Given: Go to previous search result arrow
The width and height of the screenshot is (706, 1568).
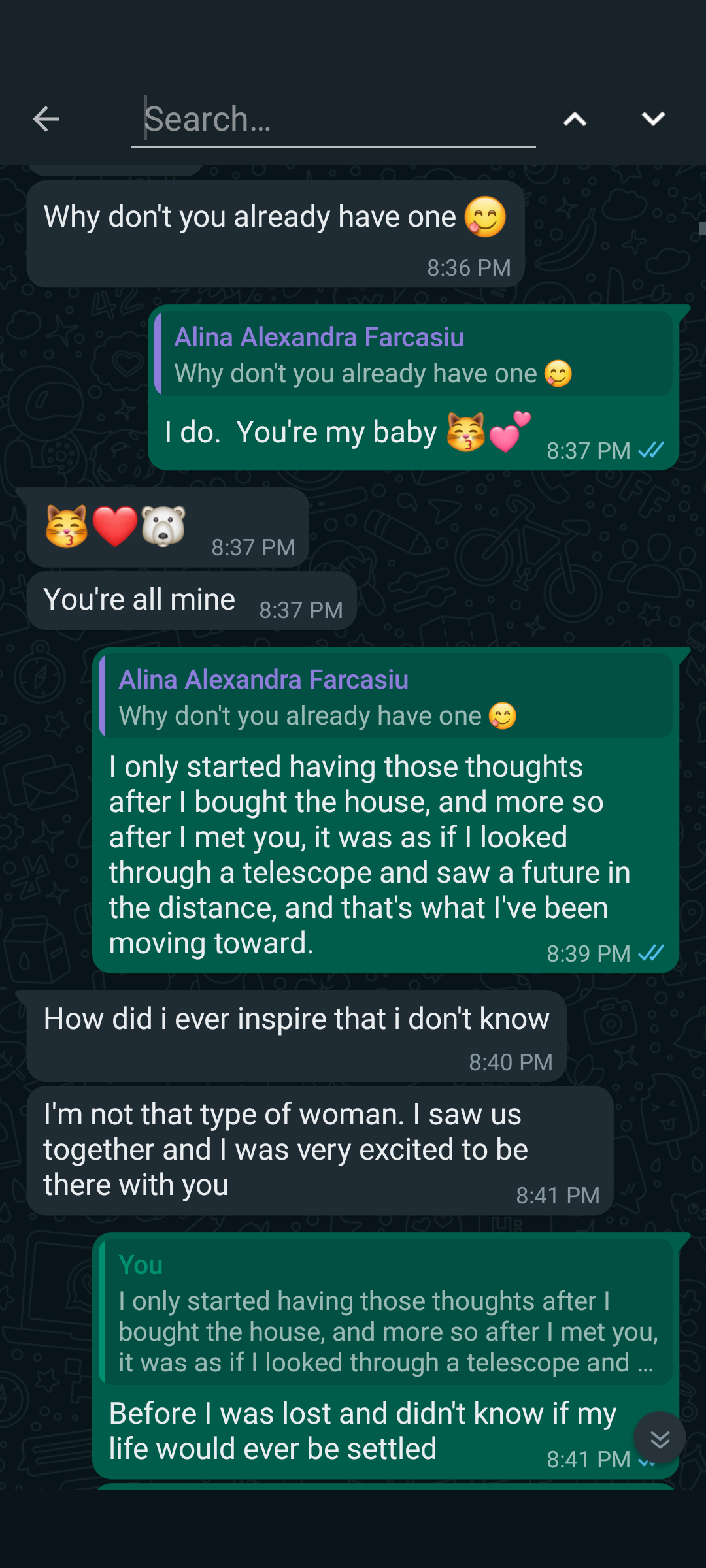Looking at the screenshot, I should (x=575, y=119).
